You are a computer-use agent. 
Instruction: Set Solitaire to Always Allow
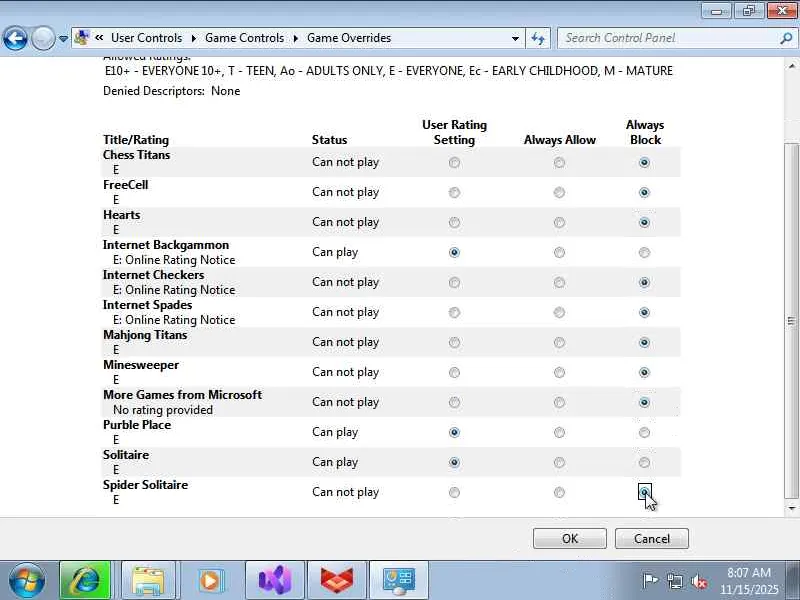(559, 463)
